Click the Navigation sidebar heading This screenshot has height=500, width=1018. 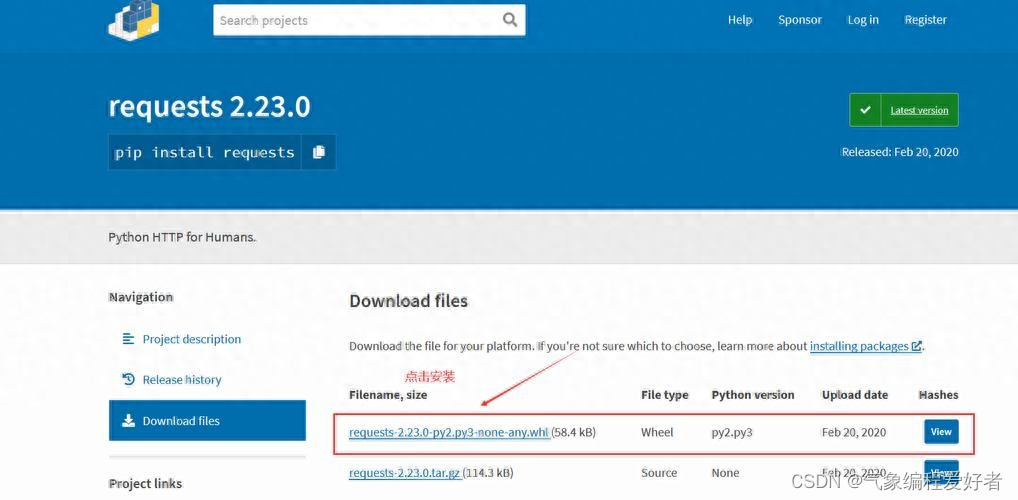tap(141, 297)
